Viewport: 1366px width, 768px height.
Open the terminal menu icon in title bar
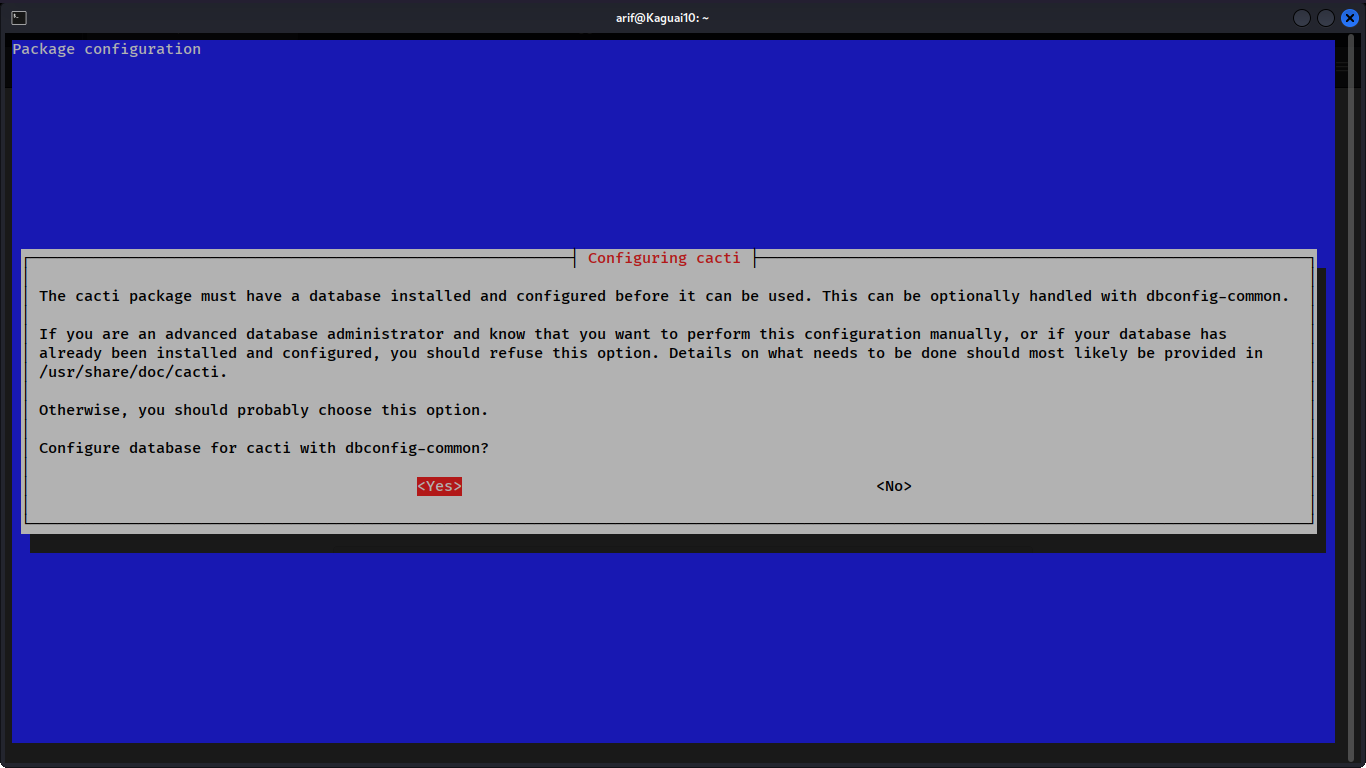(x=18, y=18)
